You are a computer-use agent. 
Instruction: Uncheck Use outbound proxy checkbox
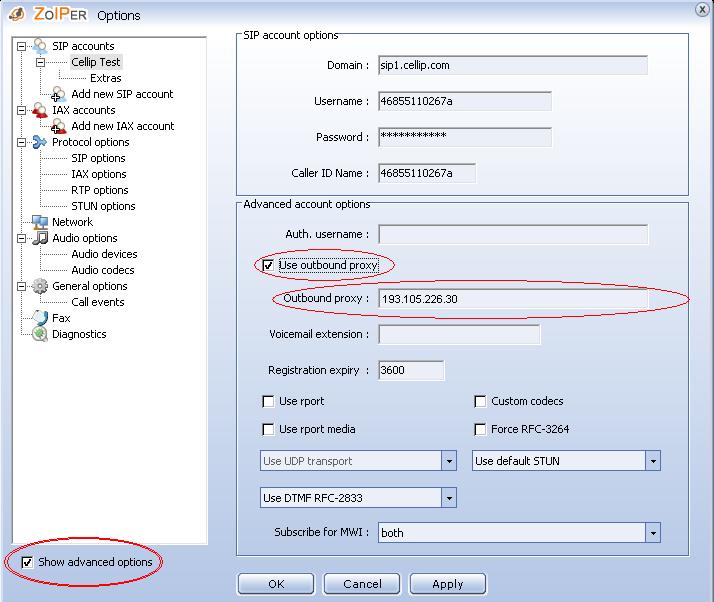(x=268, y=265)
